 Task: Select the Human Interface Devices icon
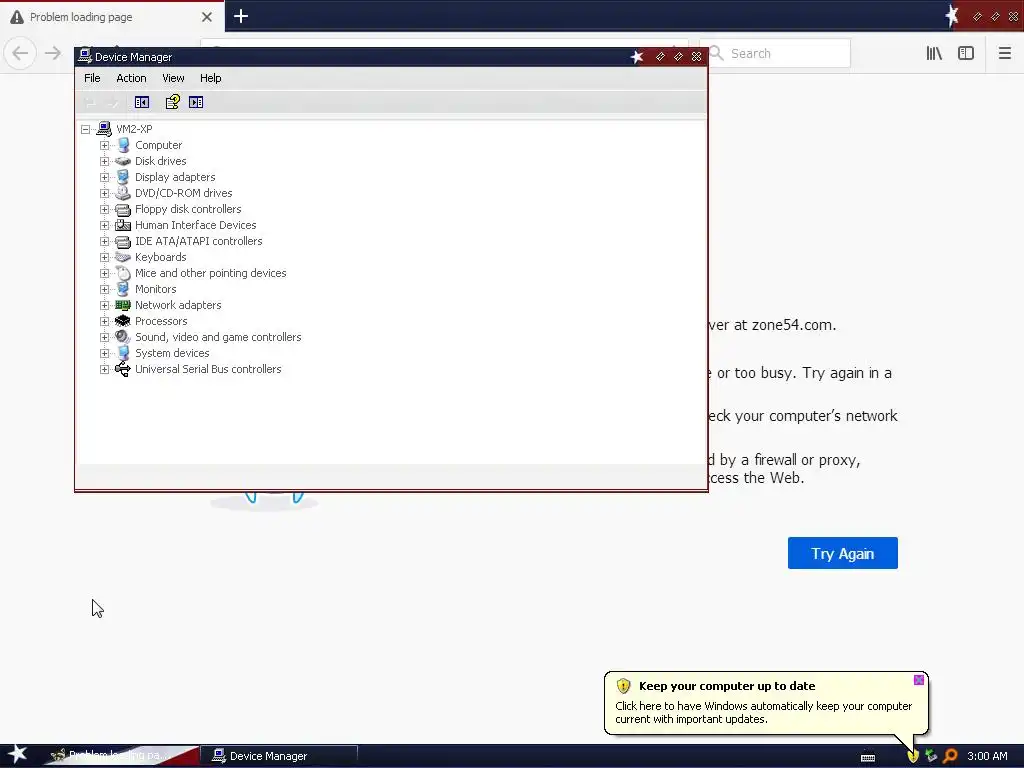click(123, 225)
